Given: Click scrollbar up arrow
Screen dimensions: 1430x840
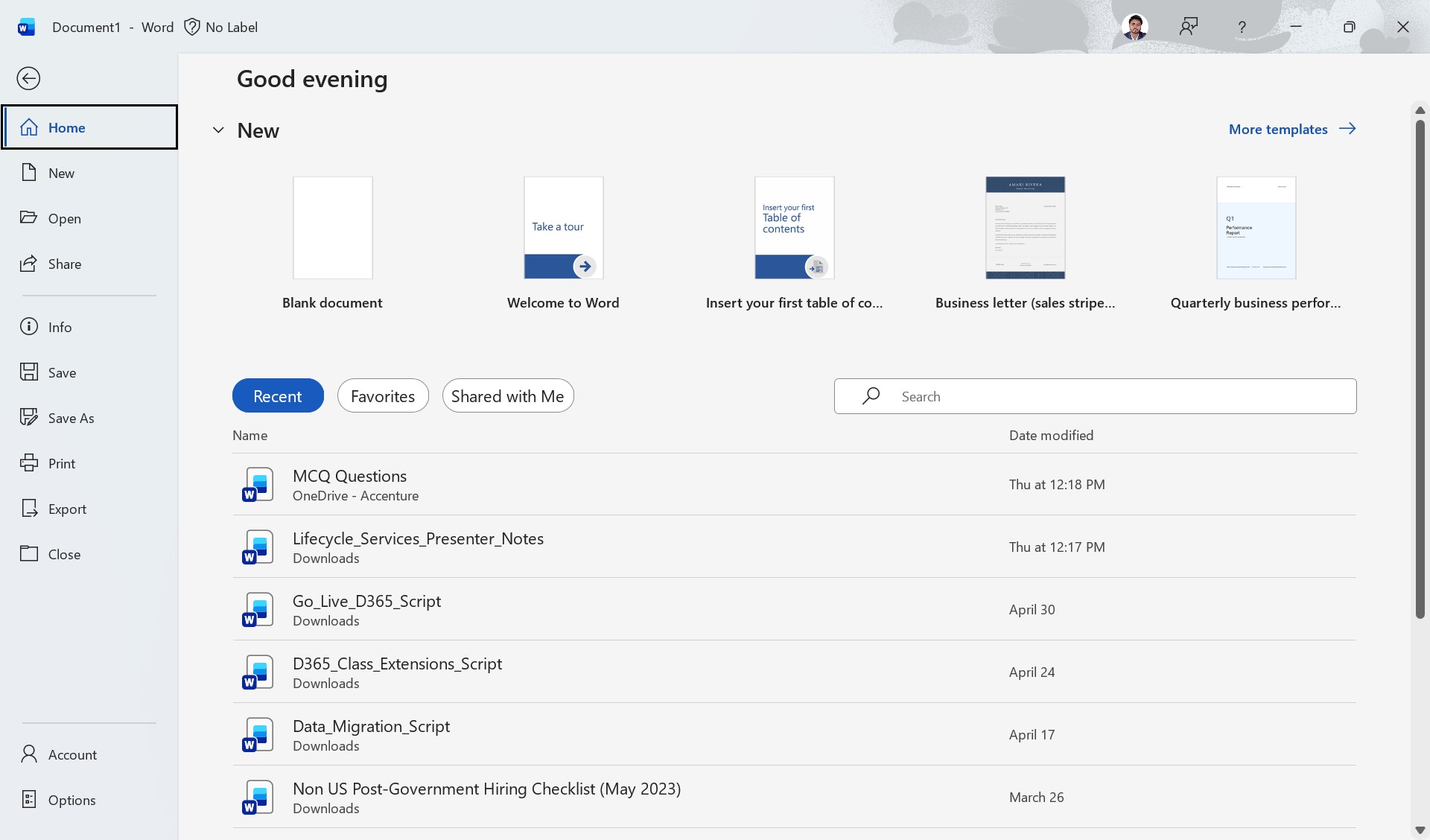Looking at the screenshot, I should pos(1420,110).
